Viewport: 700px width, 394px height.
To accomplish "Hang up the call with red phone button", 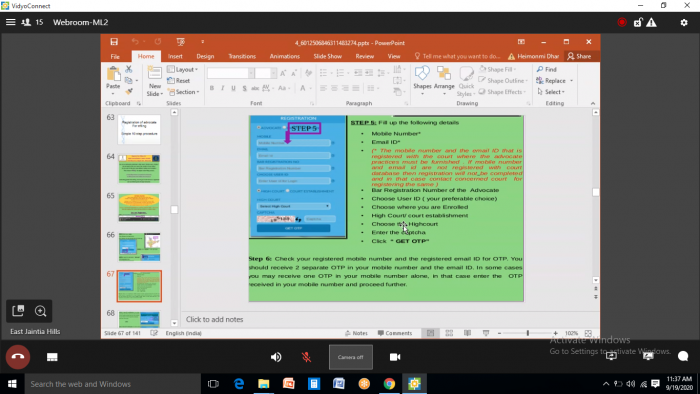I will [x=18, y=357].
